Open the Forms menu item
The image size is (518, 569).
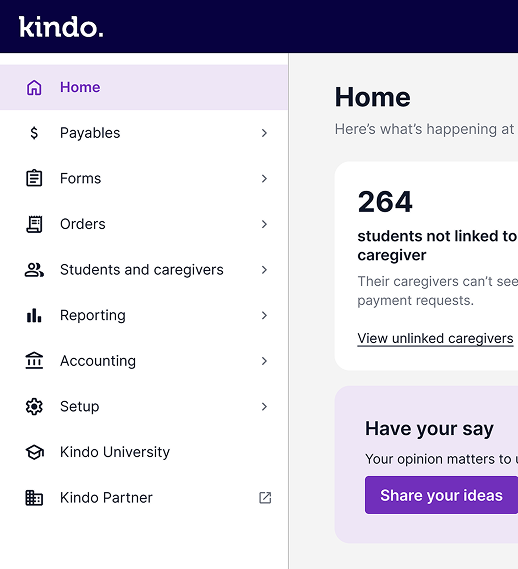point(144,179)
